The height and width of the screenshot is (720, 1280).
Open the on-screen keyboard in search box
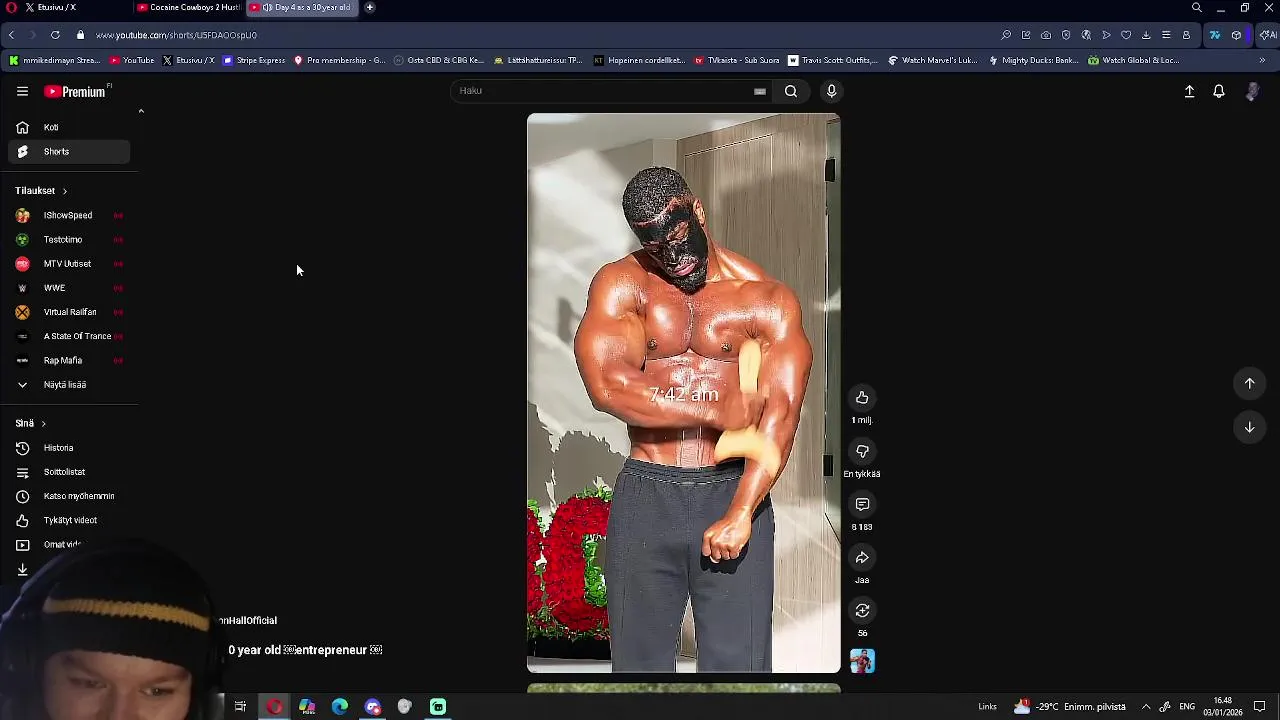pyautogui.click(x=760, y=91)
